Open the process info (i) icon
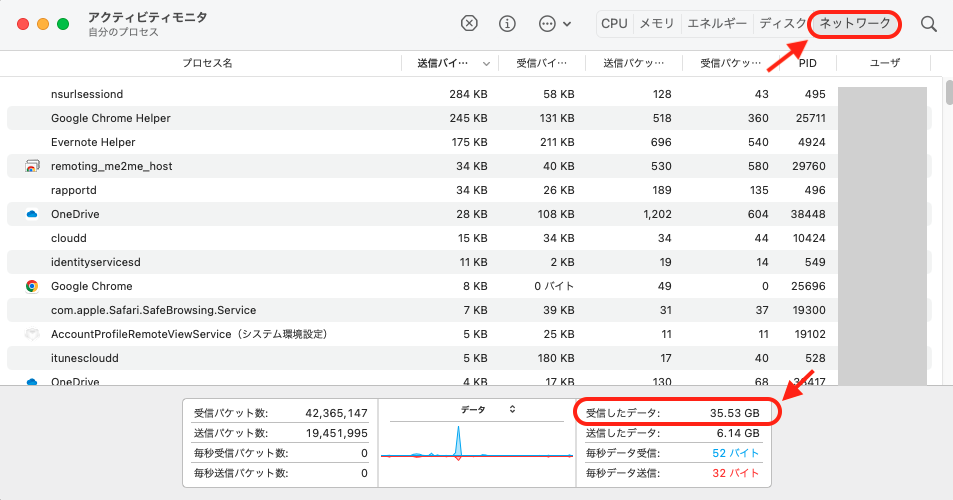Screen dimensions: 953x500 507,24
